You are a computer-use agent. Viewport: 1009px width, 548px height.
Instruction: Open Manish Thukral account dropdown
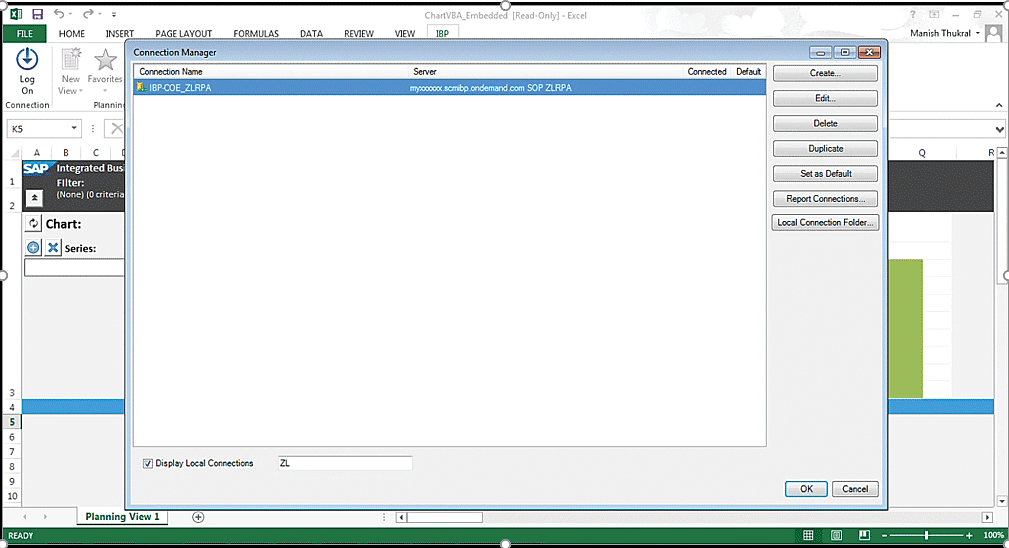pos(978,33)
